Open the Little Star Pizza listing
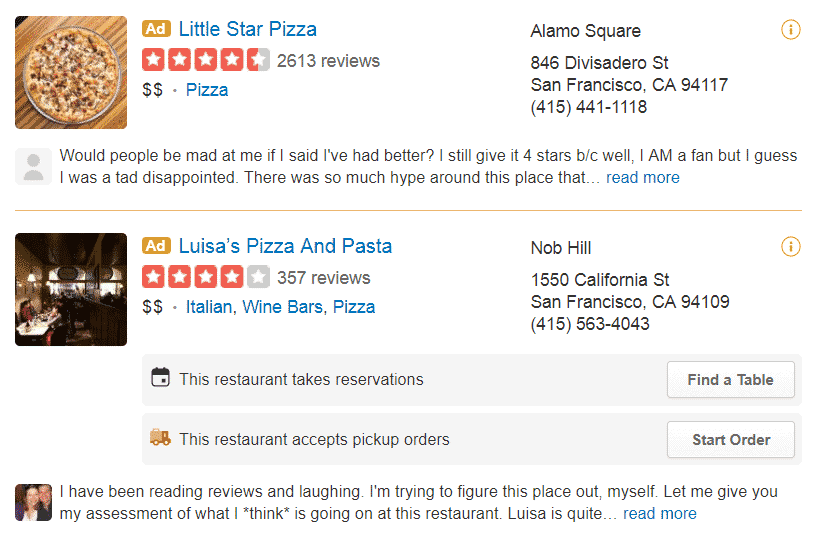Viewport: 825px width, 541px height. pyautogui.click(x=247, y=29)
